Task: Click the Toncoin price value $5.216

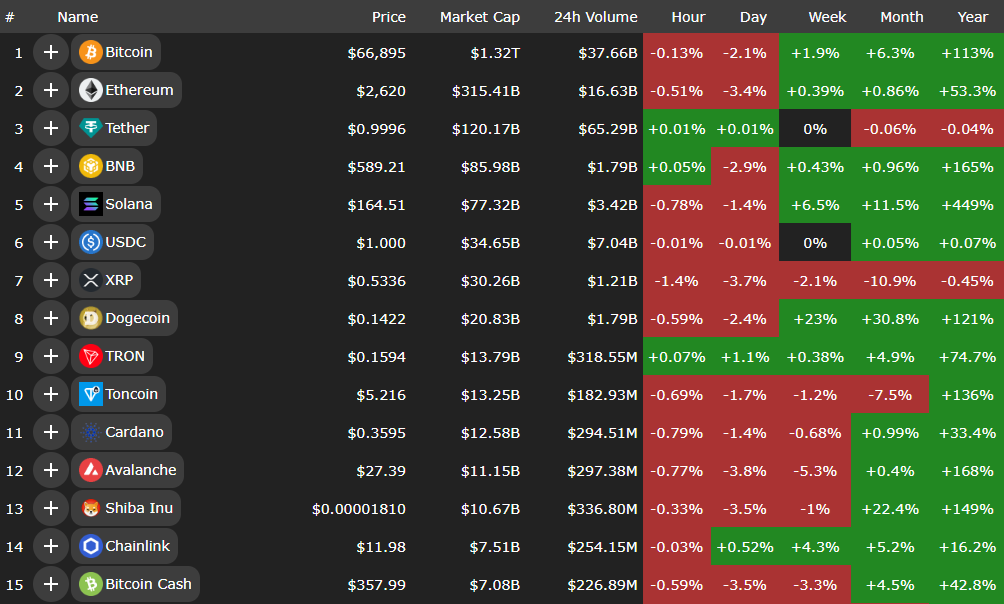Action: pos(381,394)
